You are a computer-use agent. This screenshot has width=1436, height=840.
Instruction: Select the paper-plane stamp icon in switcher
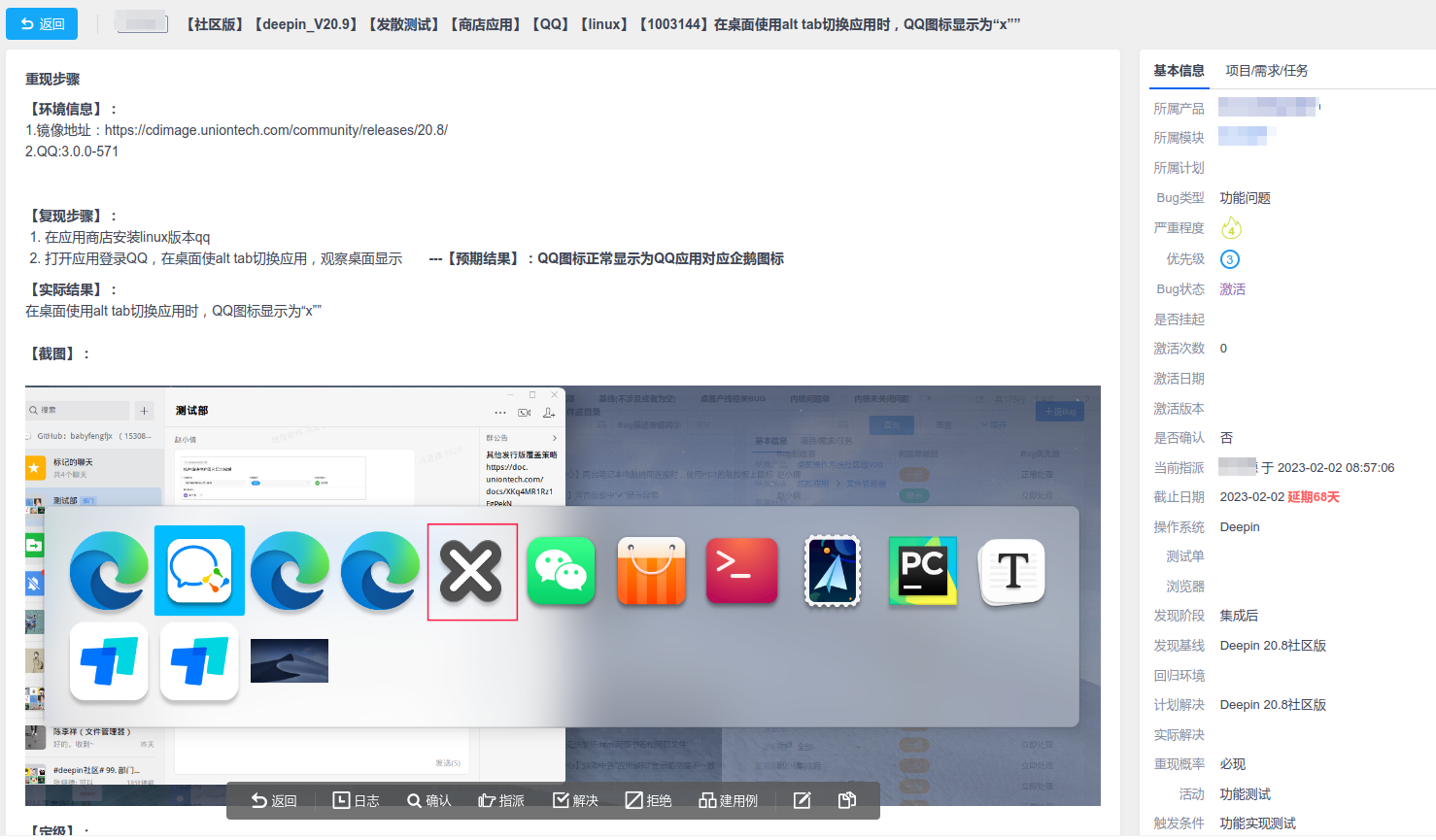[833, 571]
